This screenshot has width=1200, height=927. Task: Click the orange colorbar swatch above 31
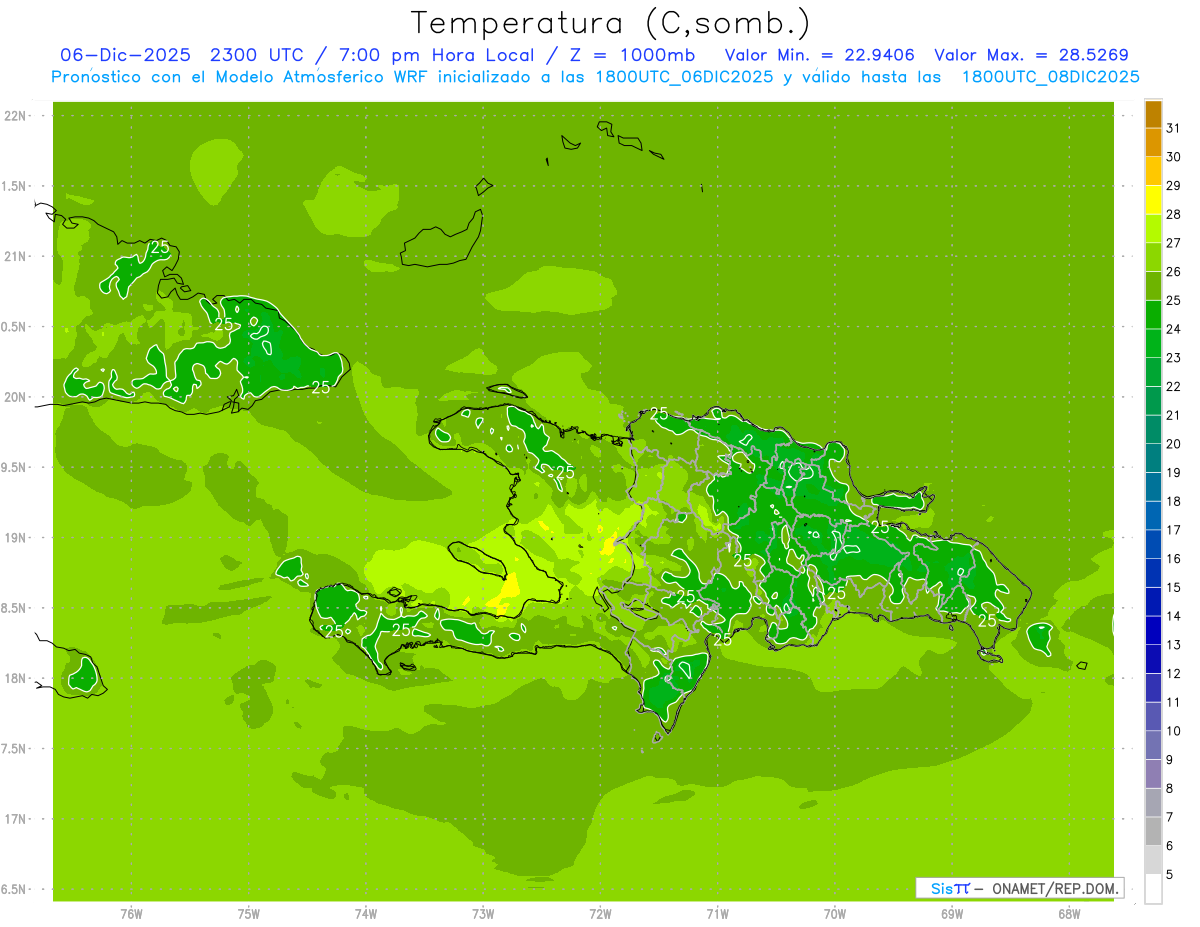(x=1153, y=114)
